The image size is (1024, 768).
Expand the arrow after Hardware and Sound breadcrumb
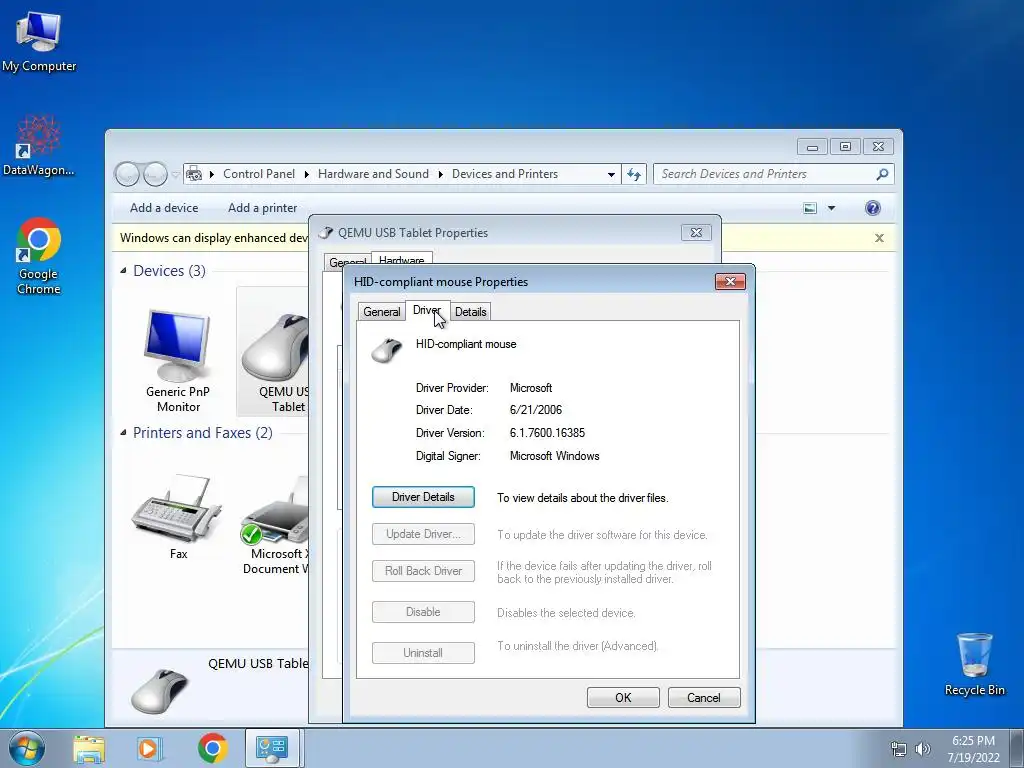tap(440, 174)
